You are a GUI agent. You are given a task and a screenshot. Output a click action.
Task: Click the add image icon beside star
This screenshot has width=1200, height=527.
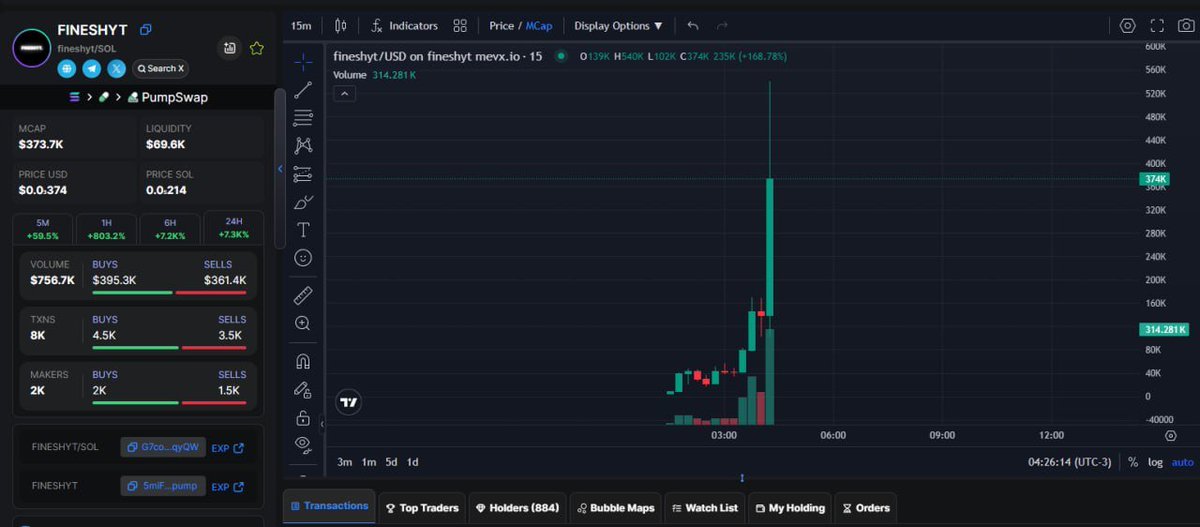230,48
